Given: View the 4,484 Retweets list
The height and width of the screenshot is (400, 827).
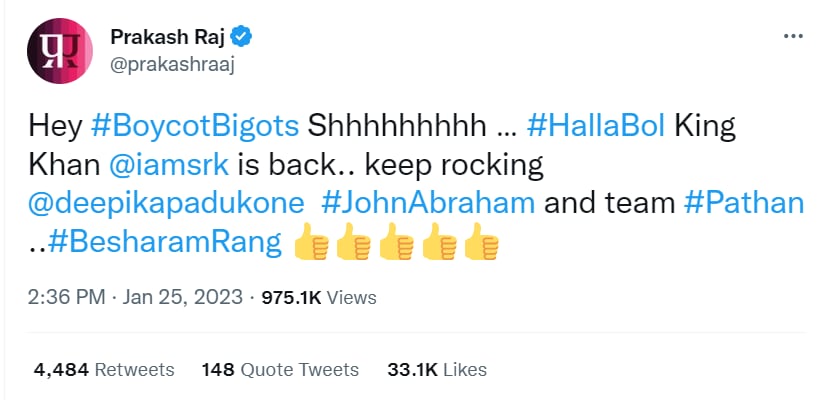Looking at the screenshot, I should tap(103, 369).
